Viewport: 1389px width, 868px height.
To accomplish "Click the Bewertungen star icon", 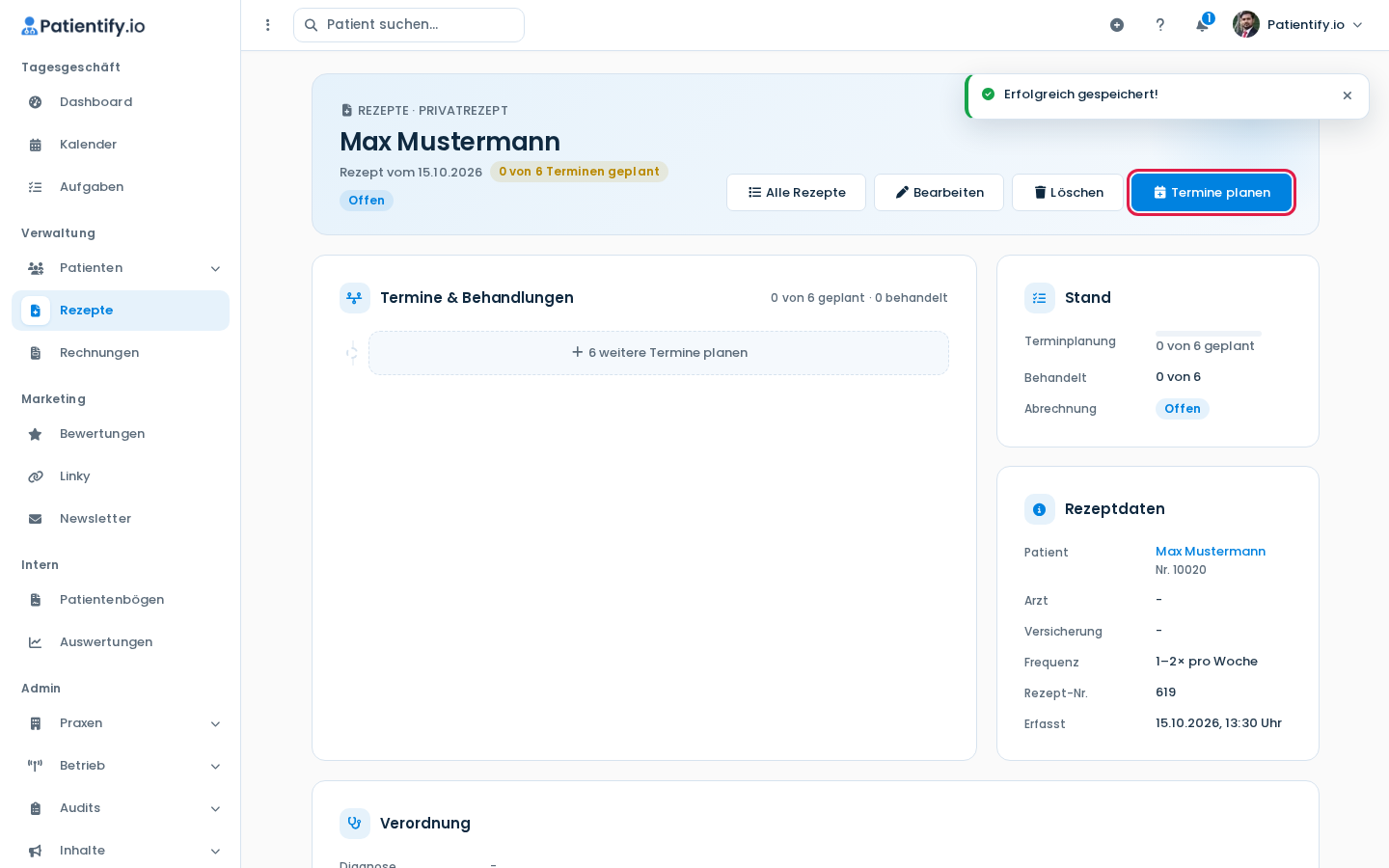I will click(36, 434).
